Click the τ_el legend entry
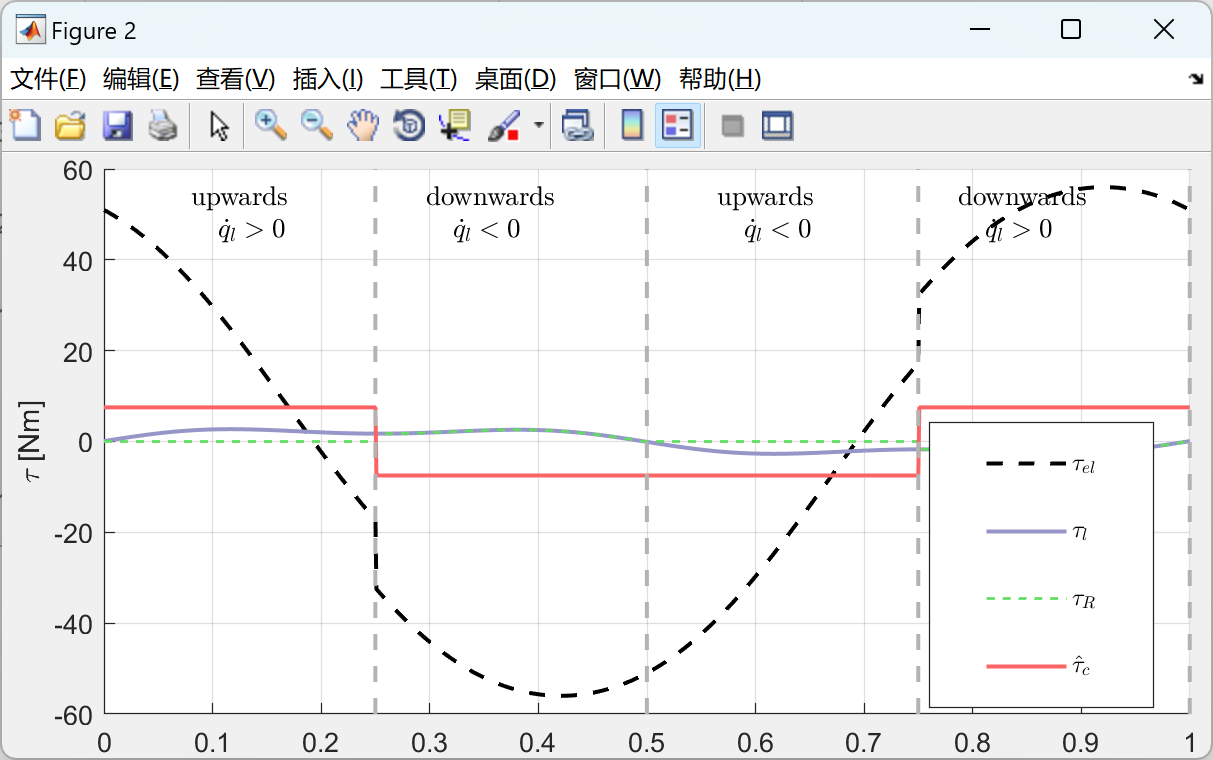 click(x=1083, y=464)
